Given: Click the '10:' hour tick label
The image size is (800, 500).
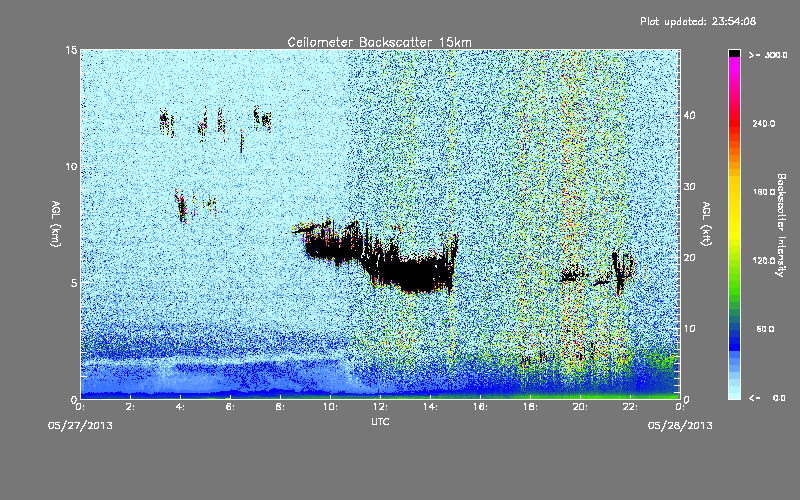Looking at the screenshot, I should [x=330, y=407].
